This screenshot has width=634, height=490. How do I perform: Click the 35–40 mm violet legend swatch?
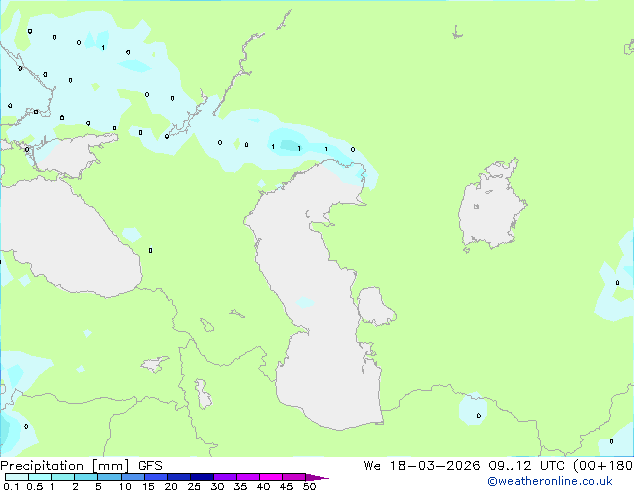tap(248, 477)
